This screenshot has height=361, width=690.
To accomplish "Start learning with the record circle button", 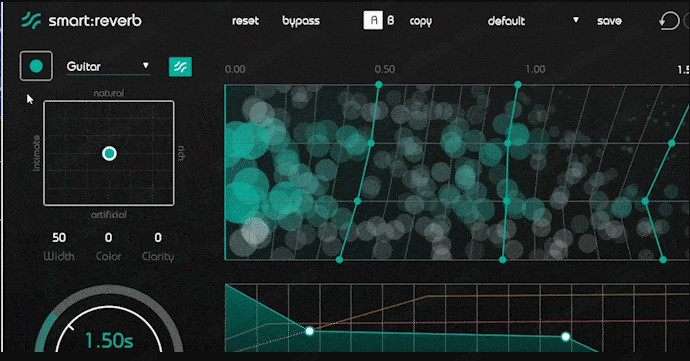I will tap(36, 66).
